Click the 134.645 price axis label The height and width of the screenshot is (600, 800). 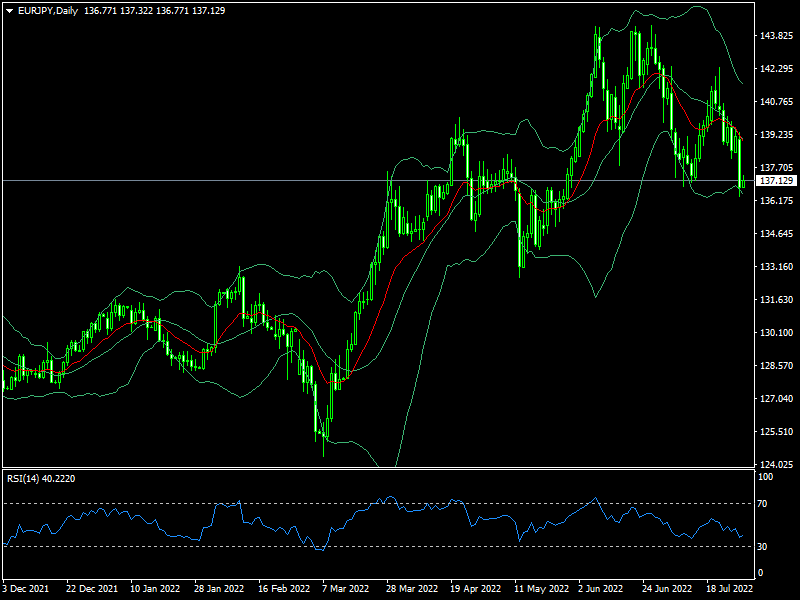776,234
